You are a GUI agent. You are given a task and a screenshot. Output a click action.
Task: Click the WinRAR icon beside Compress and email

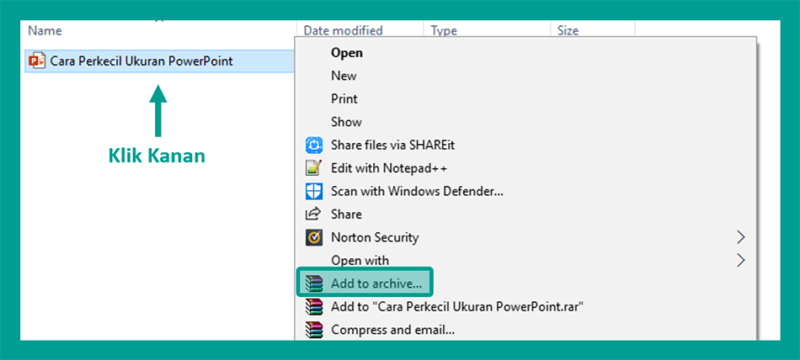[314, 329]
